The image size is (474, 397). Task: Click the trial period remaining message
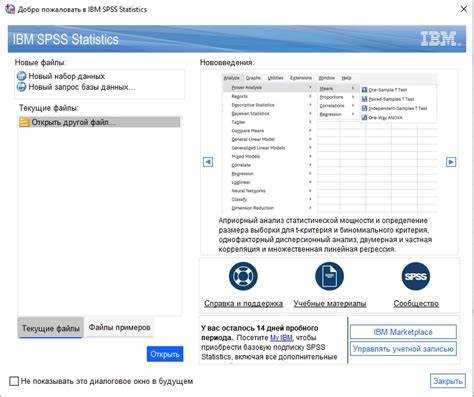point(269,342)
